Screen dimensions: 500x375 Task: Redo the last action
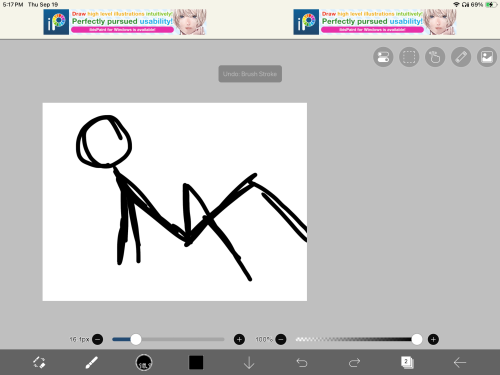pos(354,362)
